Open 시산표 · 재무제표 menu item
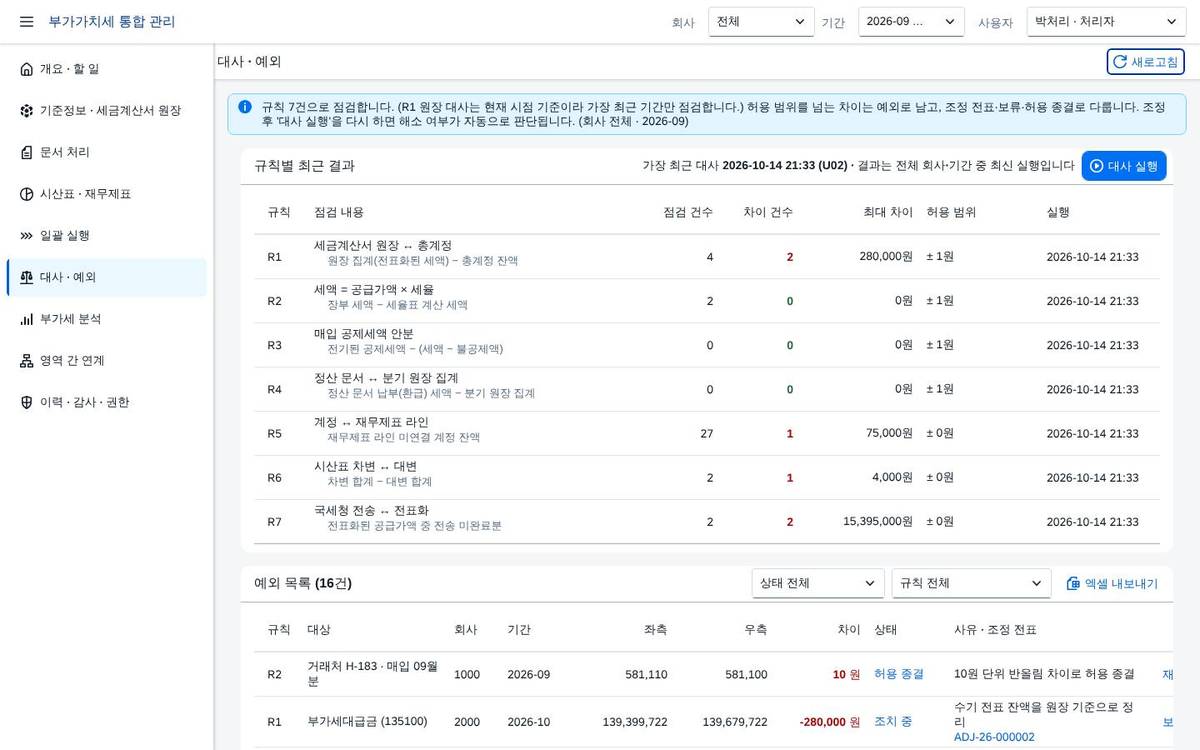The width and height of the screenshot is (1200, 750). (107, 194)
